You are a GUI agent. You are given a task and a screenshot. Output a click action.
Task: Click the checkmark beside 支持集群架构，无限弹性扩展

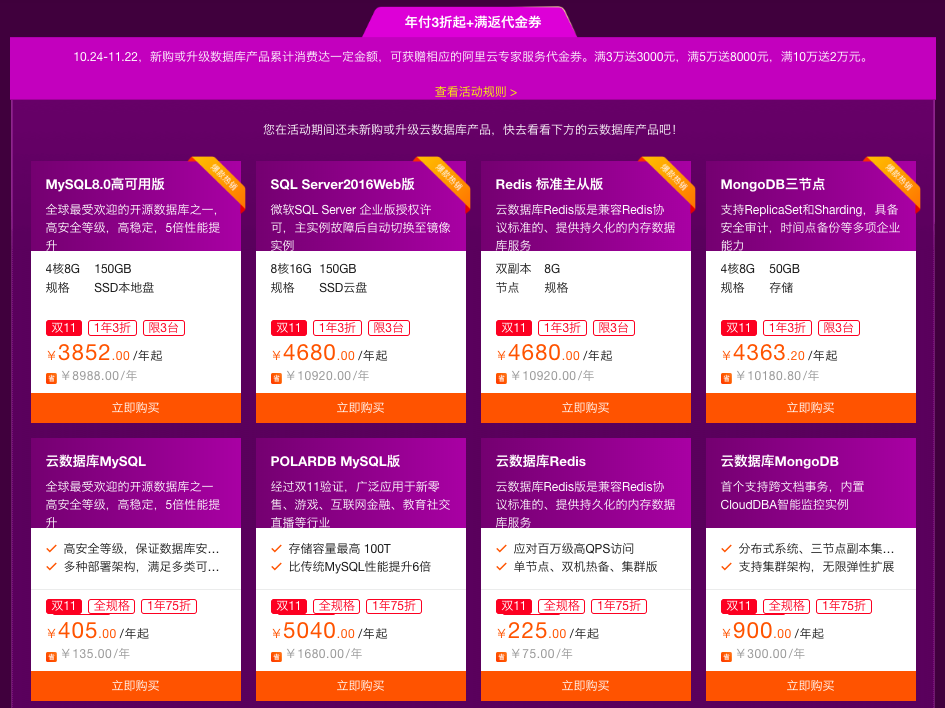pyautogui.click(x=726, y=566)
